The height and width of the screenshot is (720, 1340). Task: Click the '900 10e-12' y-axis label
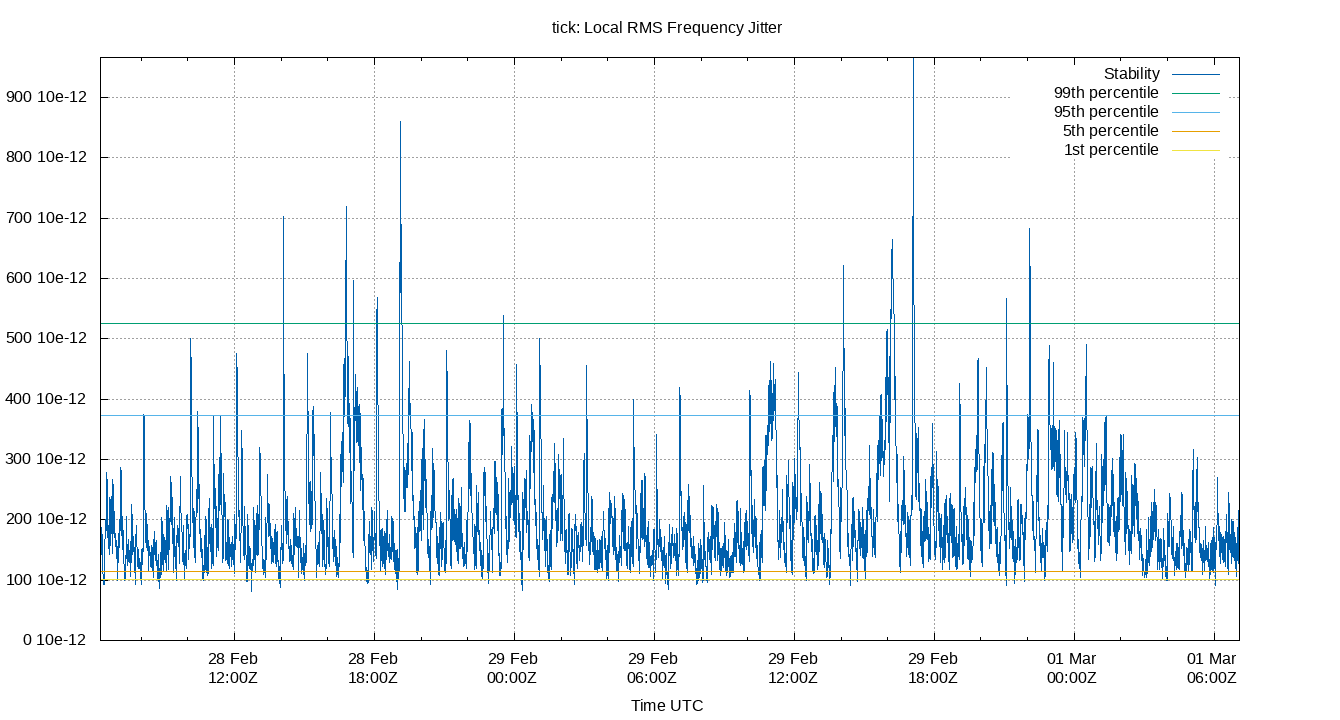pos(46,97)
